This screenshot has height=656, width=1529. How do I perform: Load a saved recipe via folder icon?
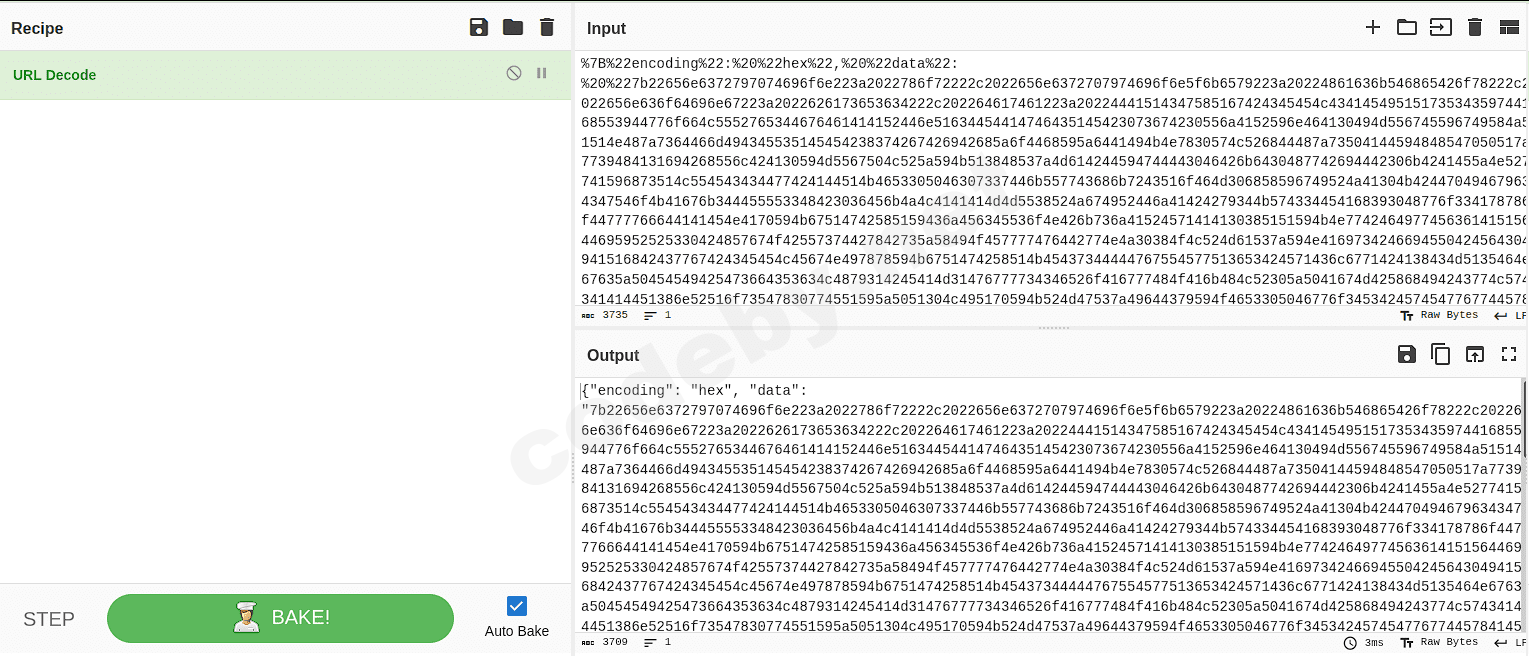(513, 28)
